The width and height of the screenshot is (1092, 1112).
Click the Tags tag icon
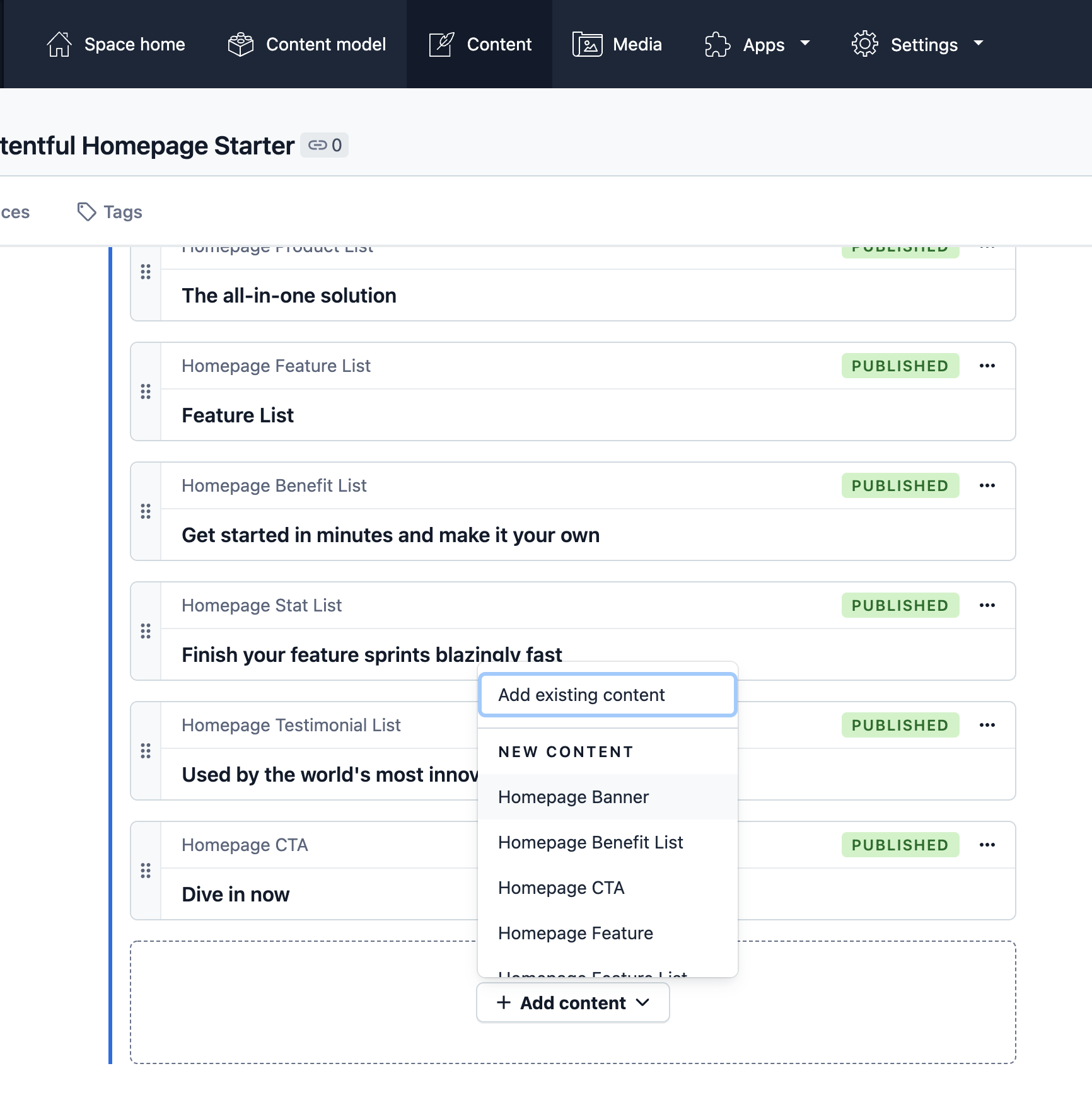click(86, 212)
